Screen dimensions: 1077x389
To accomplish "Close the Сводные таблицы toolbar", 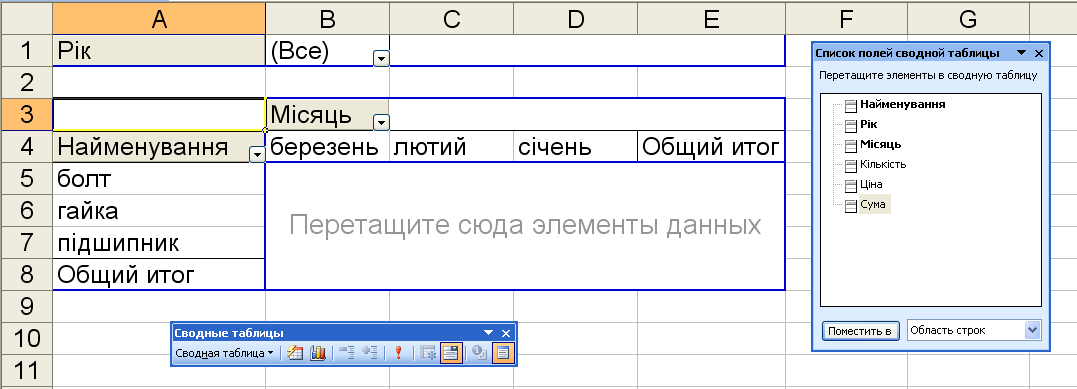I will [x=506, y=333].
